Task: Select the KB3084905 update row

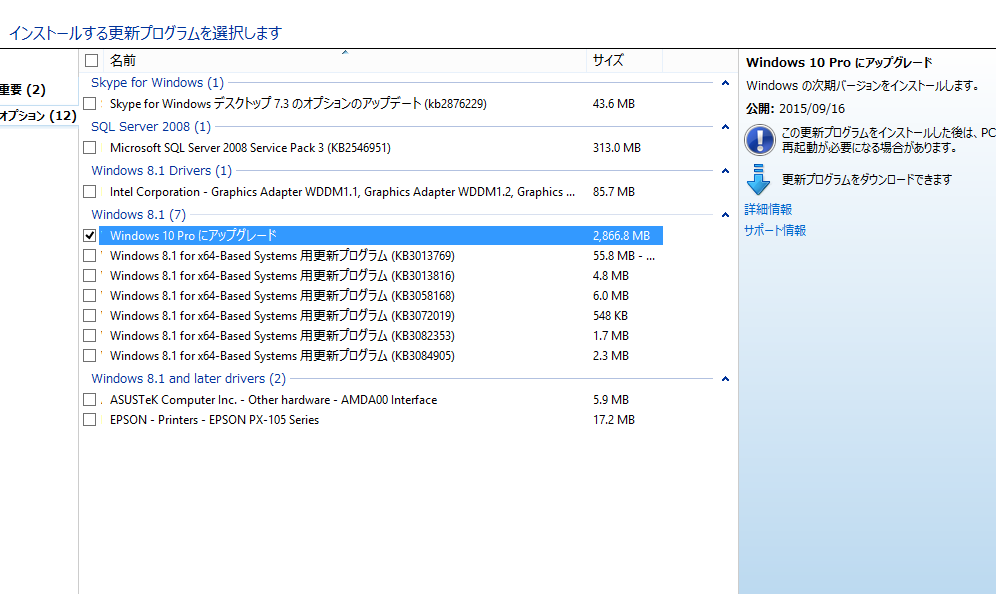Action: [380, 355]
